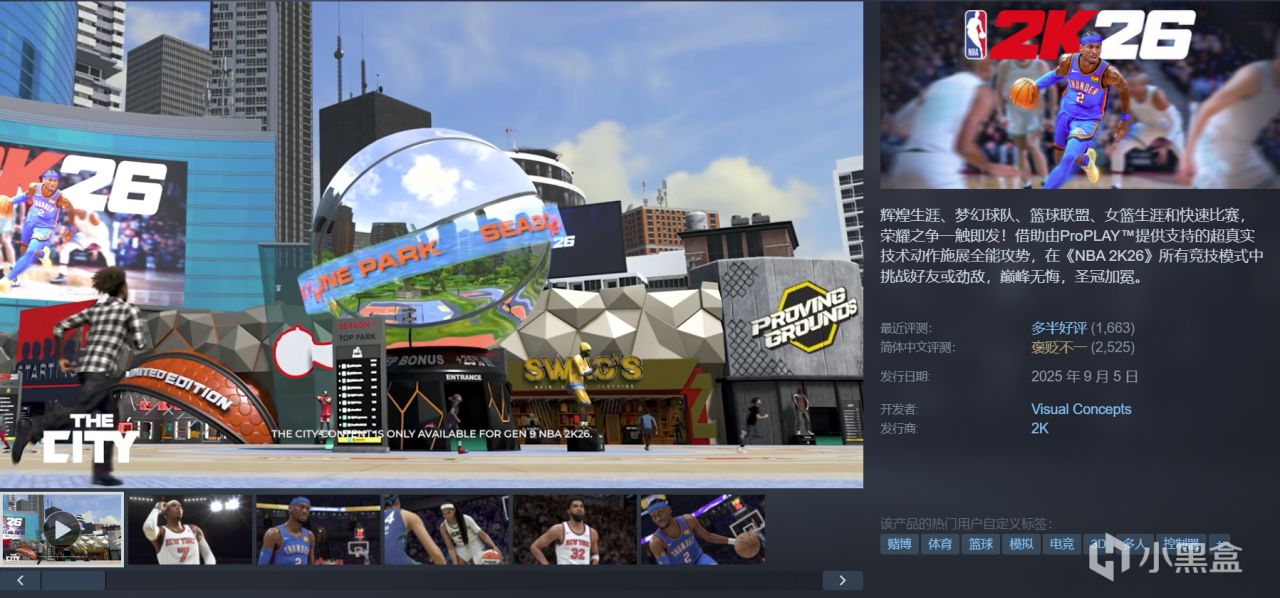
Task: Click the 开发者 label
Action: [x=899, y=409]
